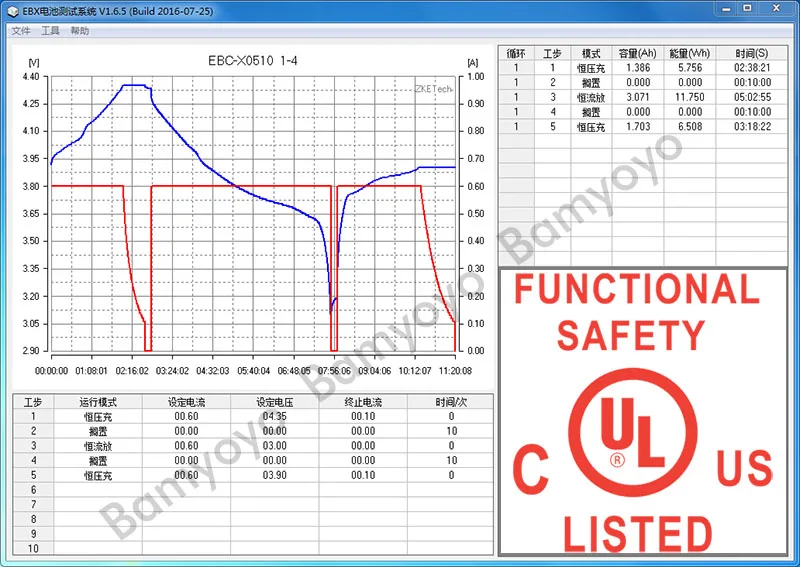Click the EBX app icon in title bar

coord(13,11)
